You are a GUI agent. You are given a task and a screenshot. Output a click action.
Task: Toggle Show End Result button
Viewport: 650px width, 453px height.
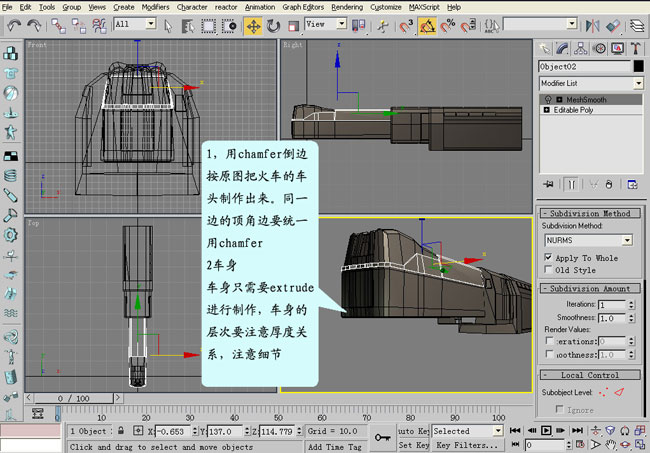tap(571, 184)
